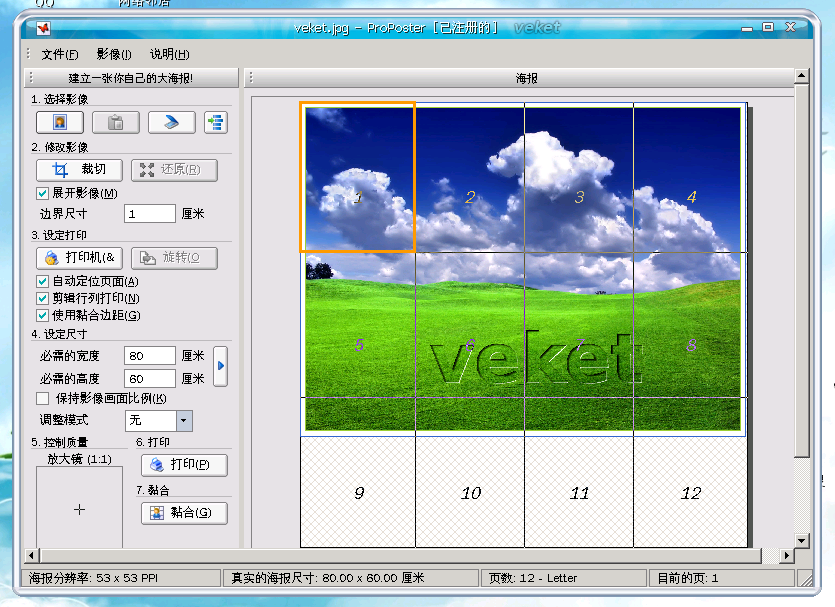
Task: Click the 放大镜 magnifier preview box
Action: [x=79, y=507]
